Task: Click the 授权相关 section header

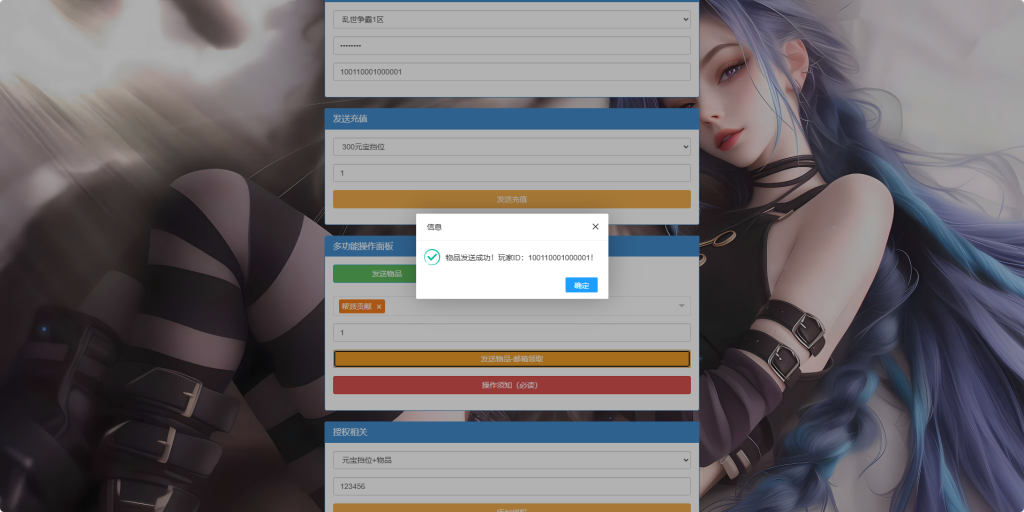Action: click(512, 432)
